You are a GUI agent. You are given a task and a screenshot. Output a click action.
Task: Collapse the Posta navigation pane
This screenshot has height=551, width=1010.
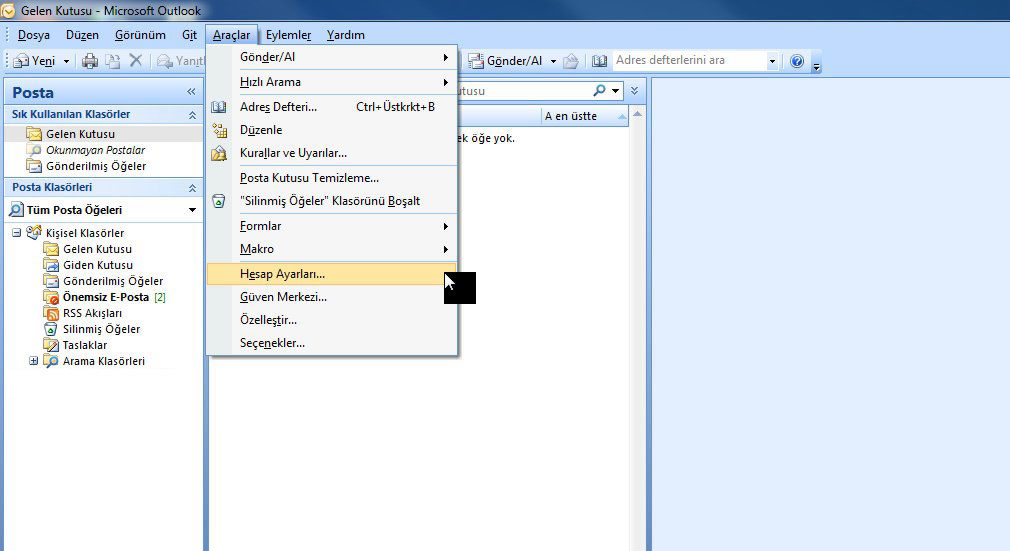pyautogui.click(x=191, y=92)
